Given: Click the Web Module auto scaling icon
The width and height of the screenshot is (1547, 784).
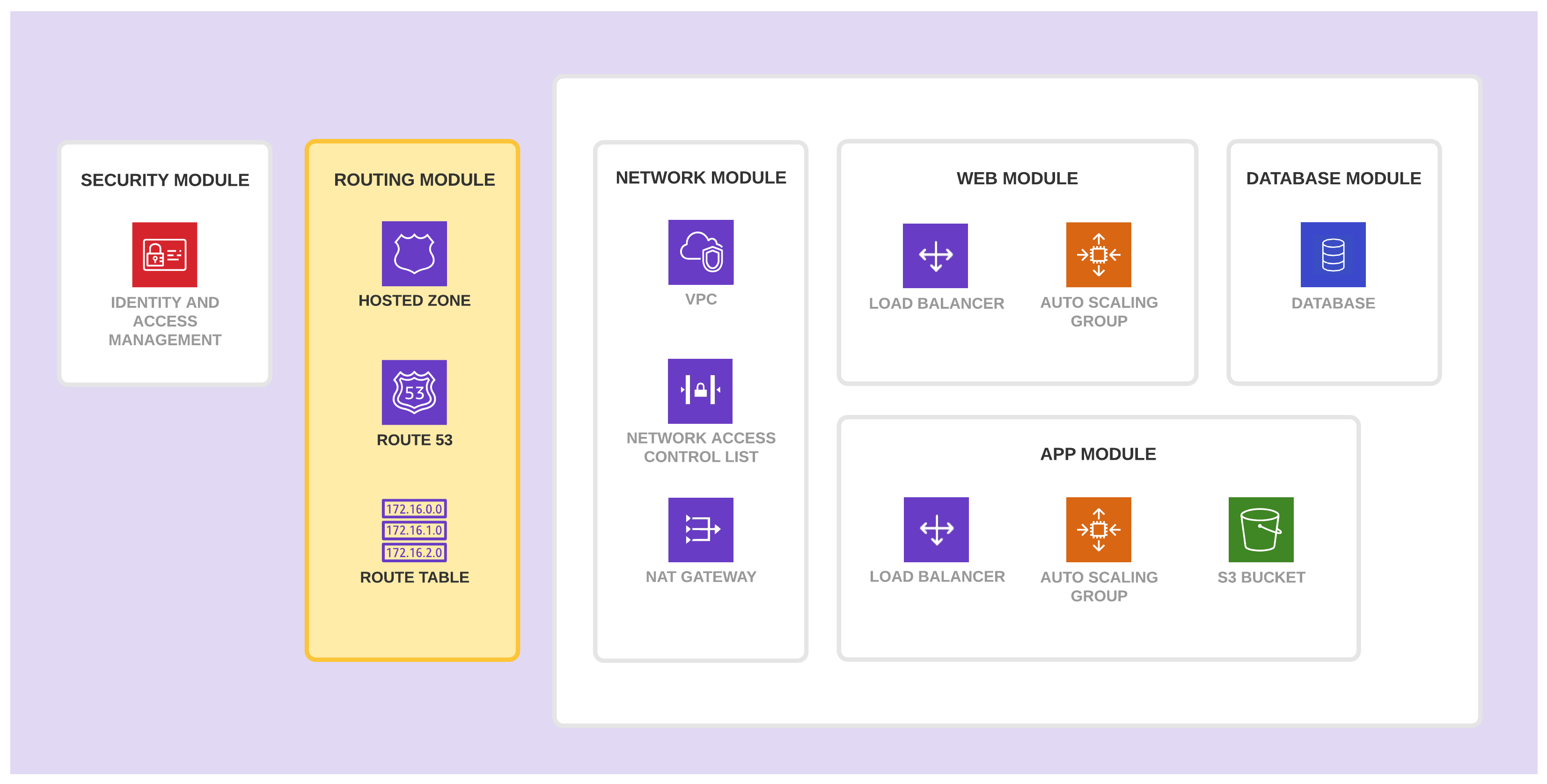Looking at the screenshot, I should pyautogui.click(x=1099, y=254).
